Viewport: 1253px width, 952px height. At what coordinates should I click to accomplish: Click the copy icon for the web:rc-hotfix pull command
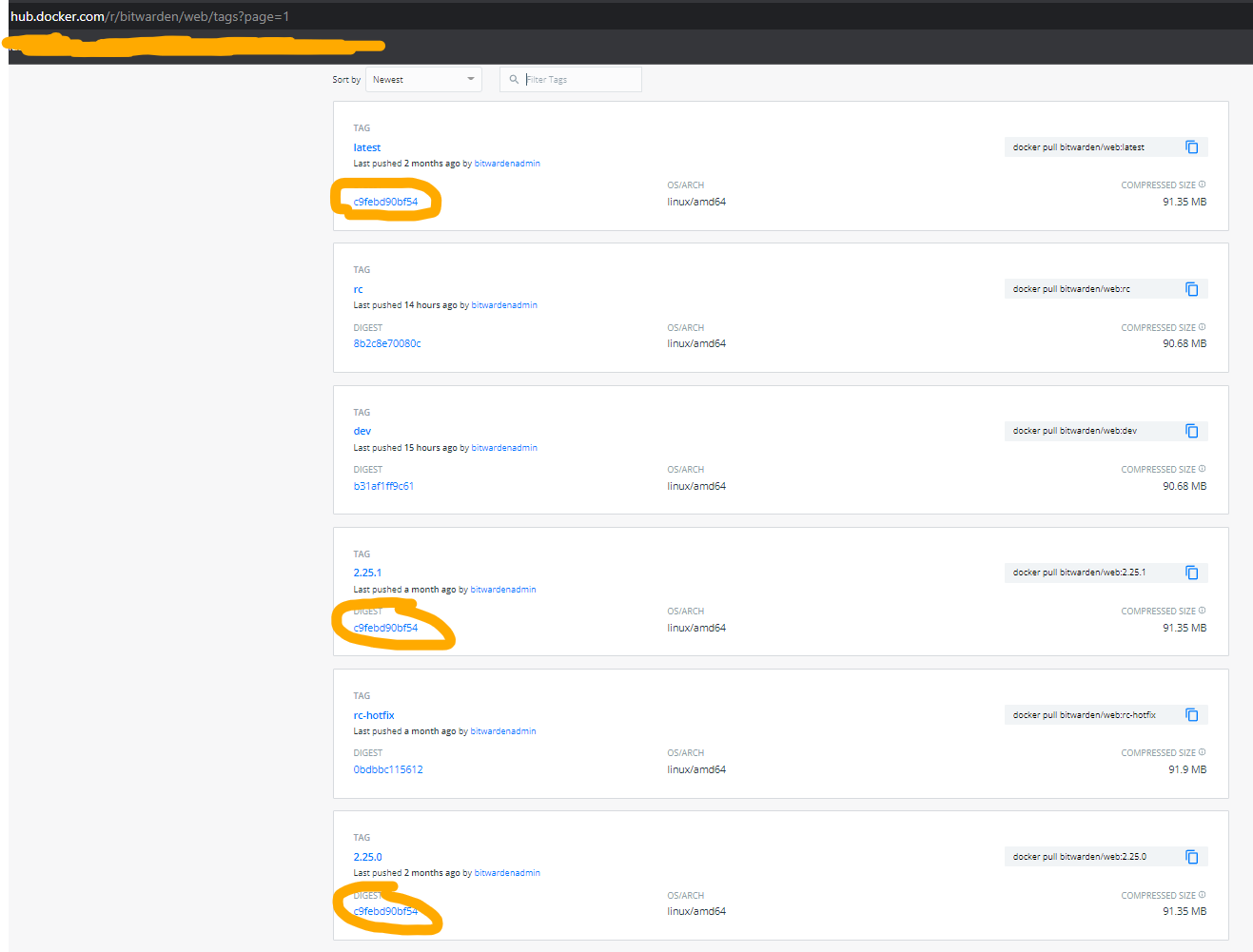pos(1192,714)
